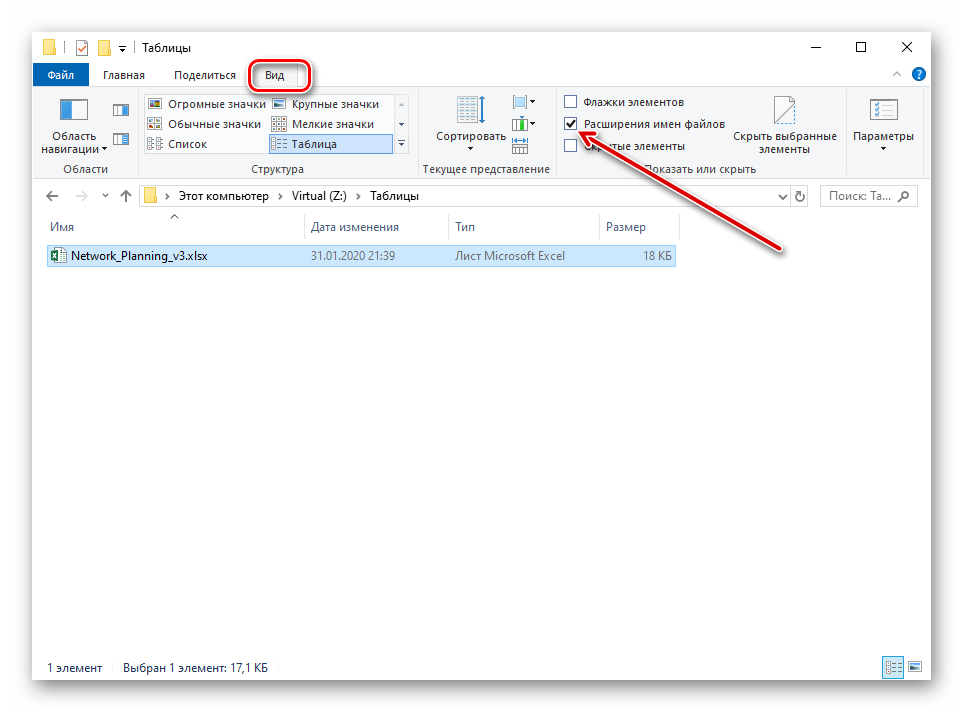The height and width of the screenshot is (712, 963).
Task: Click Virtual (Z:) breadcrumb
Action: coord(319,196)
